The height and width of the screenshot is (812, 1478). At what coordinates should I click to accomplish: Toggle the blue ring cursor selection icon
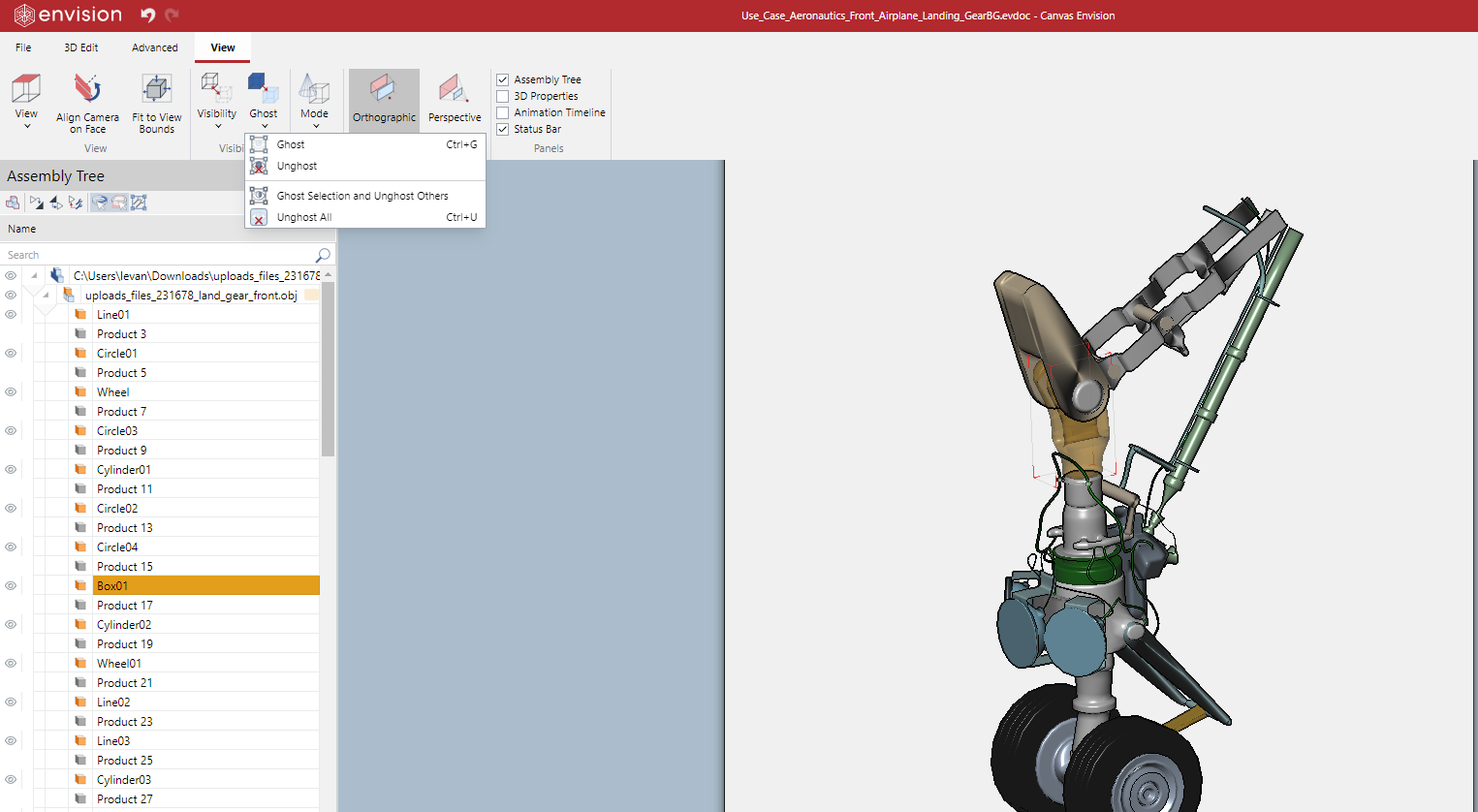[99, 203]
